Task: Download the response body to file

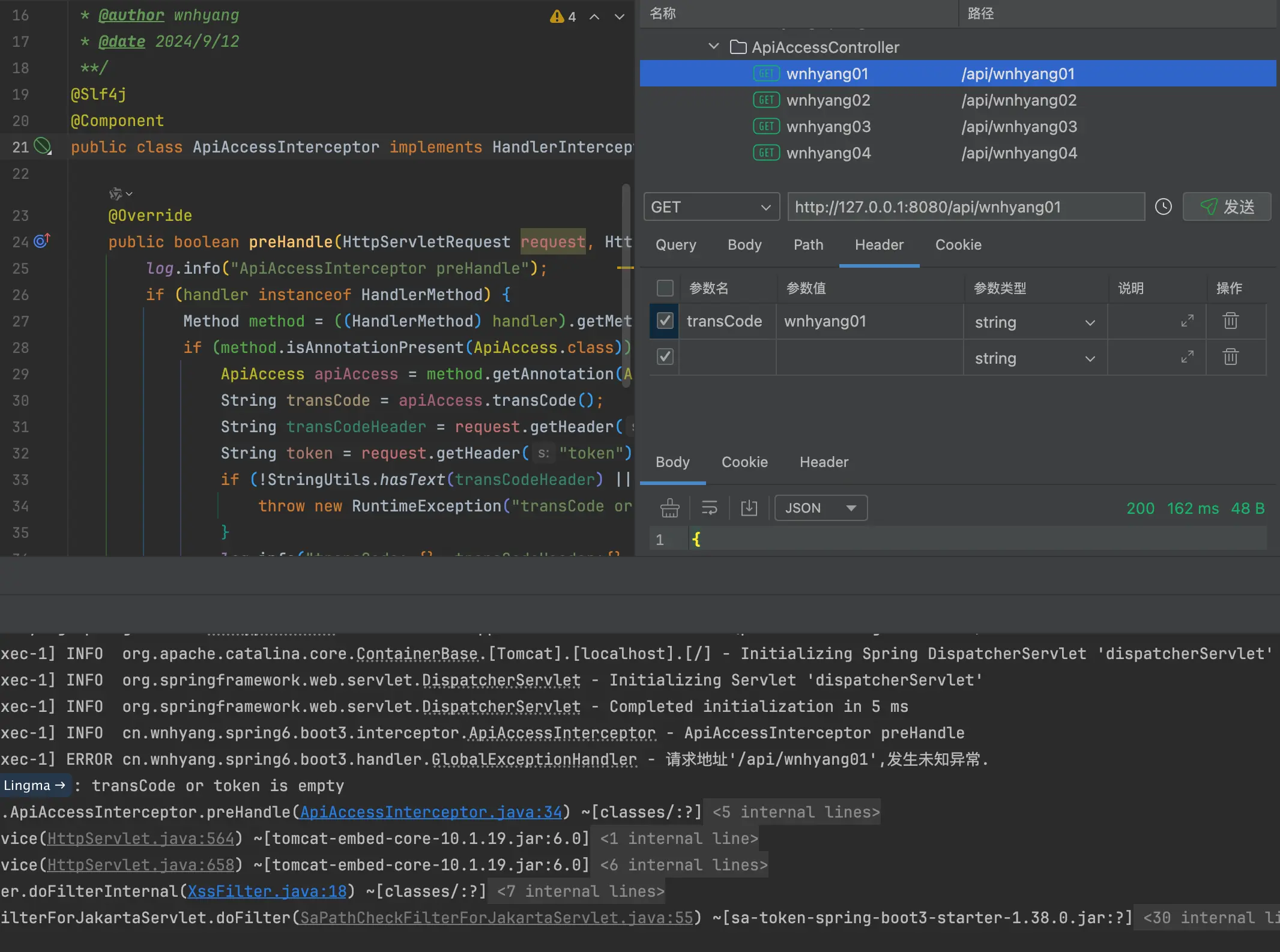Action: click(749, 508)
